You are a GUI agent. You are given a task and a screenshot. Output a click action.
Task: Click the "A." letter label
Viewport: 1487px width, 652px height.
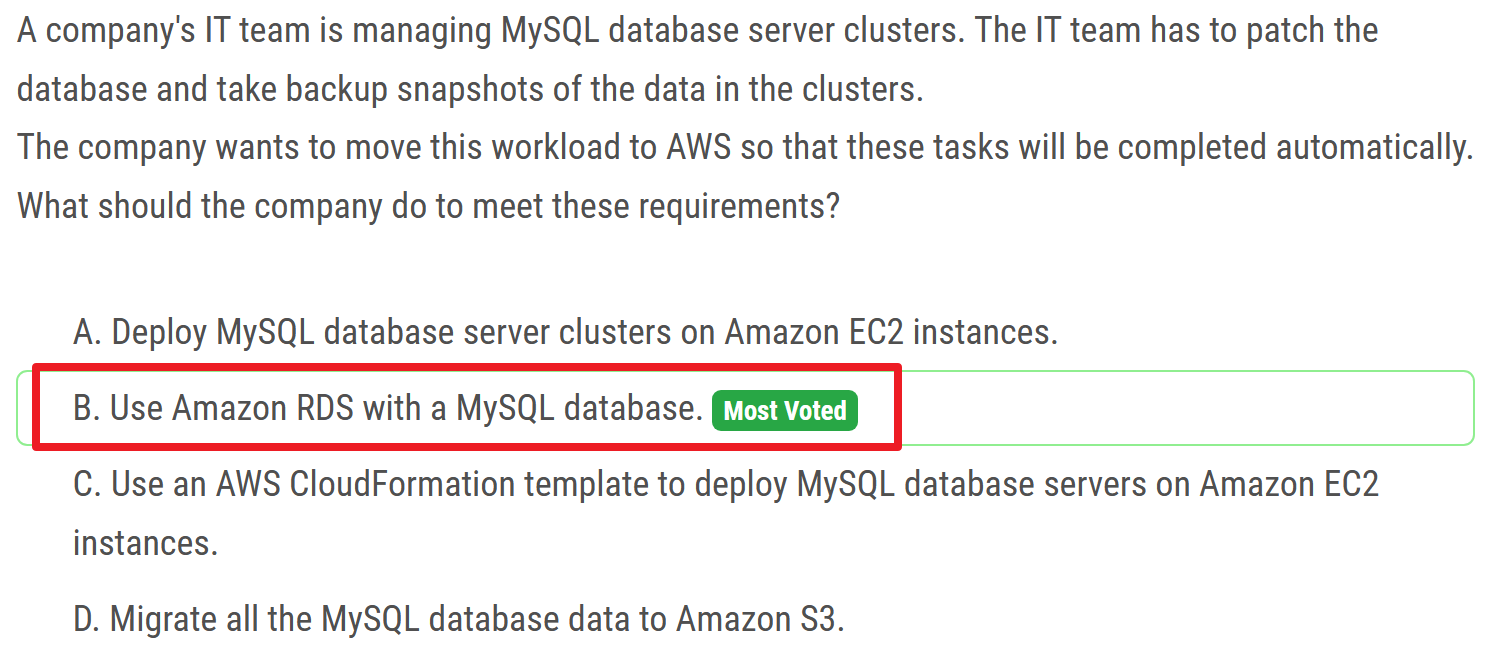pyautogui.click(x=87, y=331)
